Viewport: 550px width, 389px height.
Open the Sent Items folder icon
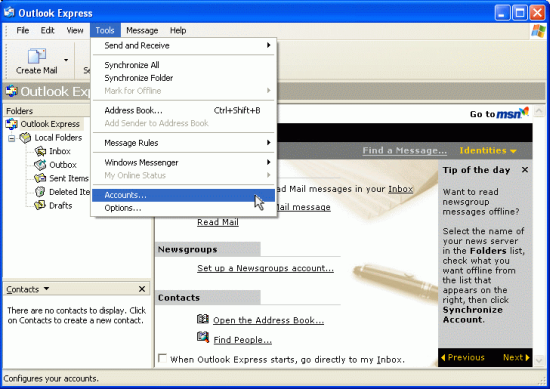pyautogui.click(x=40, y=178)
